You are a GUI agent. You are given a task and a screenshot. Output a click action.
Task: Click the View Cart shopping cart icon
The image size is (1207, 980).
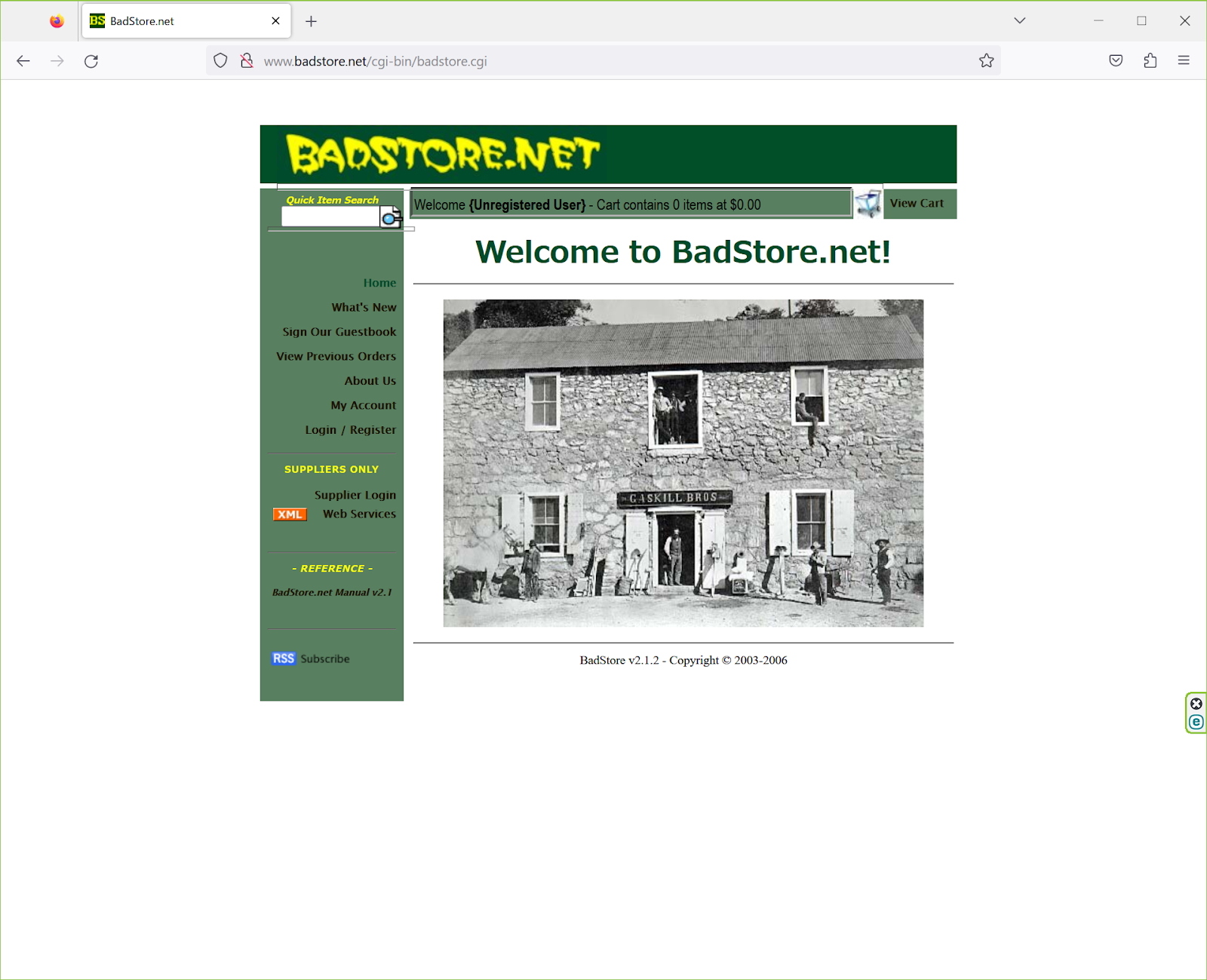[868, 203]
